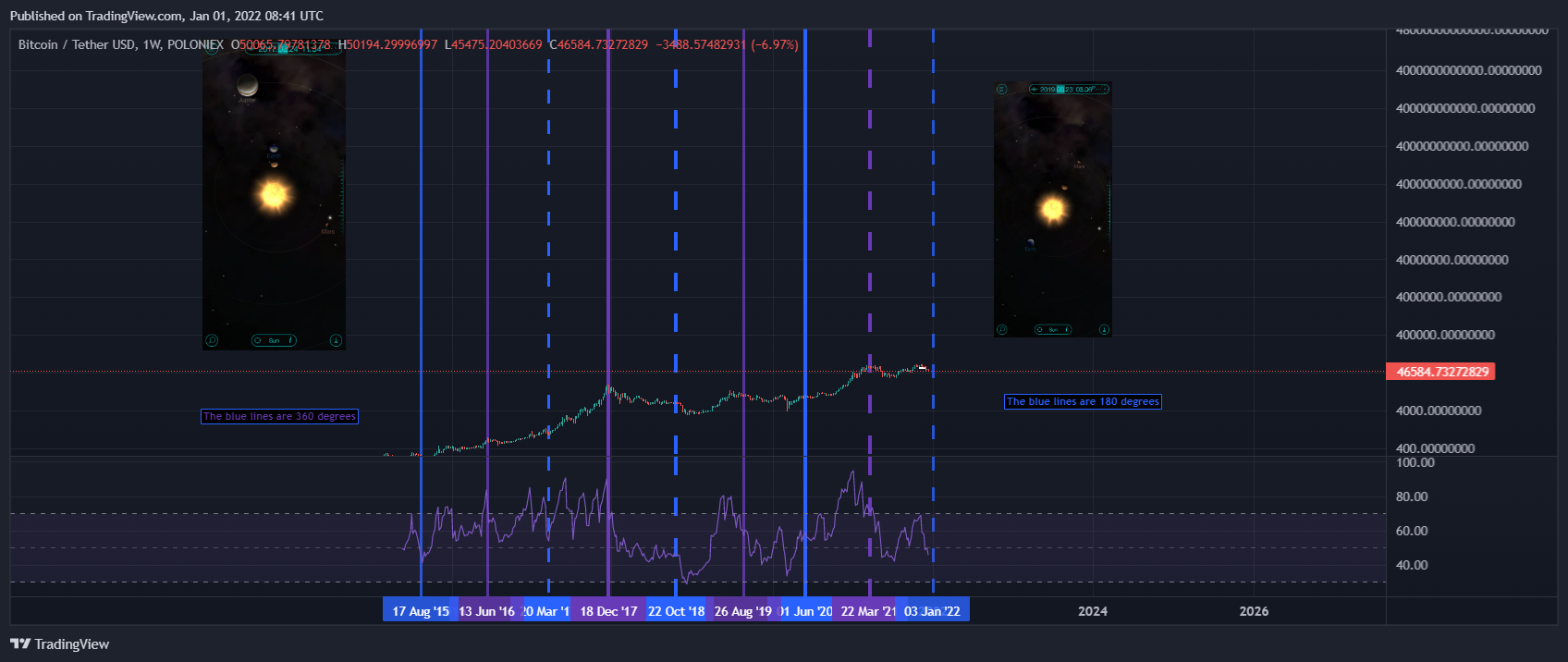
Task: Select '17 Aug '15' date marker
Action: [421, 610]
